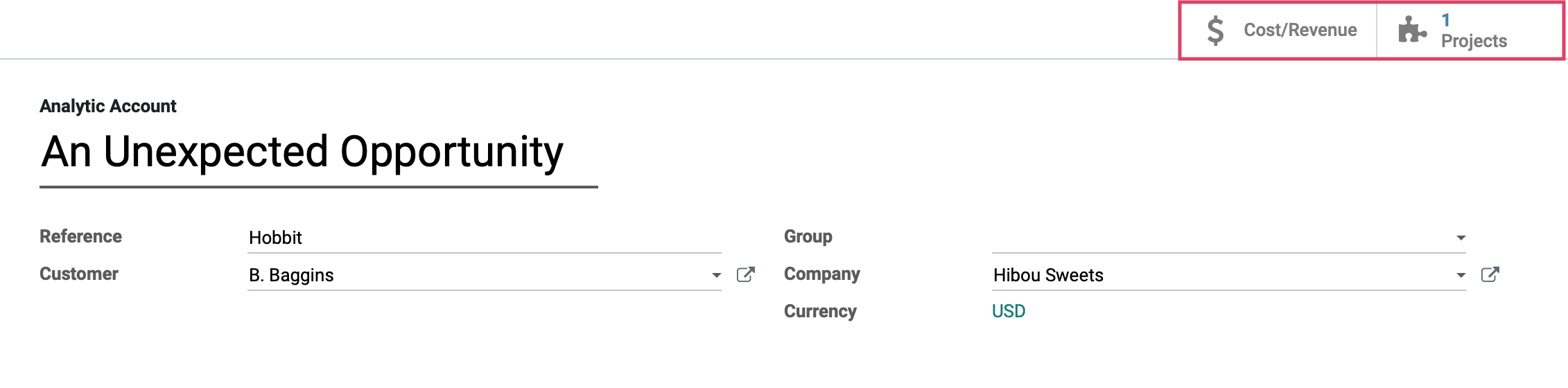Expand the Company dropdown arrow

(x=1461, y=275)
